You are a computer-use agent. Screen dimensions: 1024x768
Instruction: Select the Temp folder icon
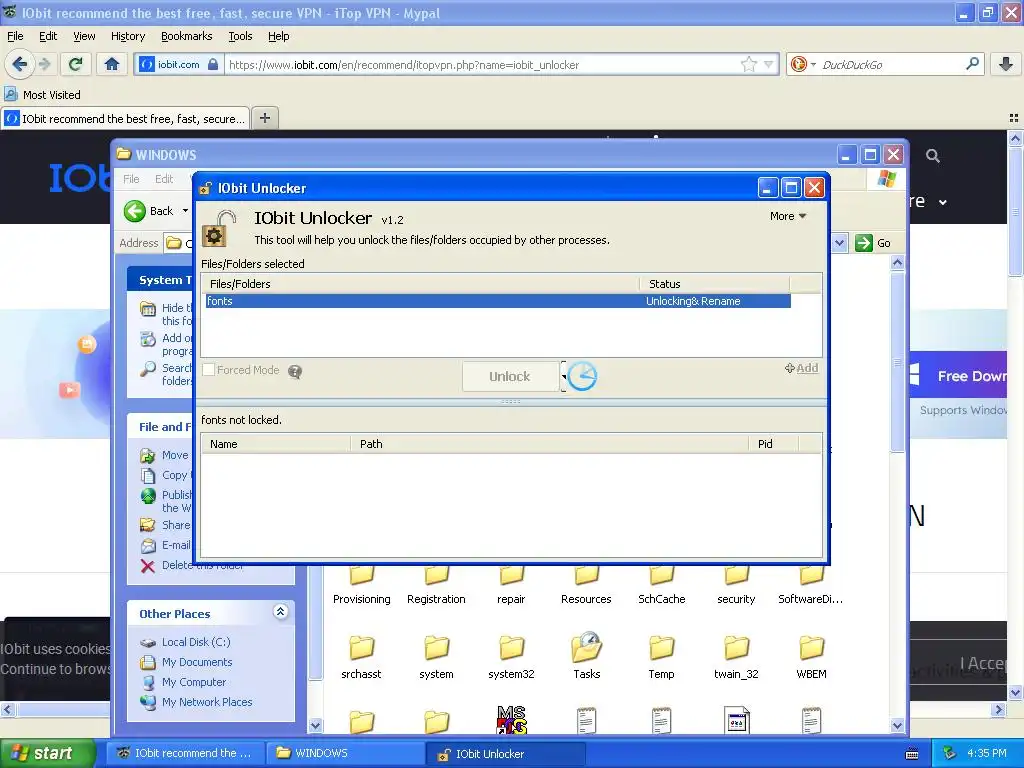tap(662, 656)
